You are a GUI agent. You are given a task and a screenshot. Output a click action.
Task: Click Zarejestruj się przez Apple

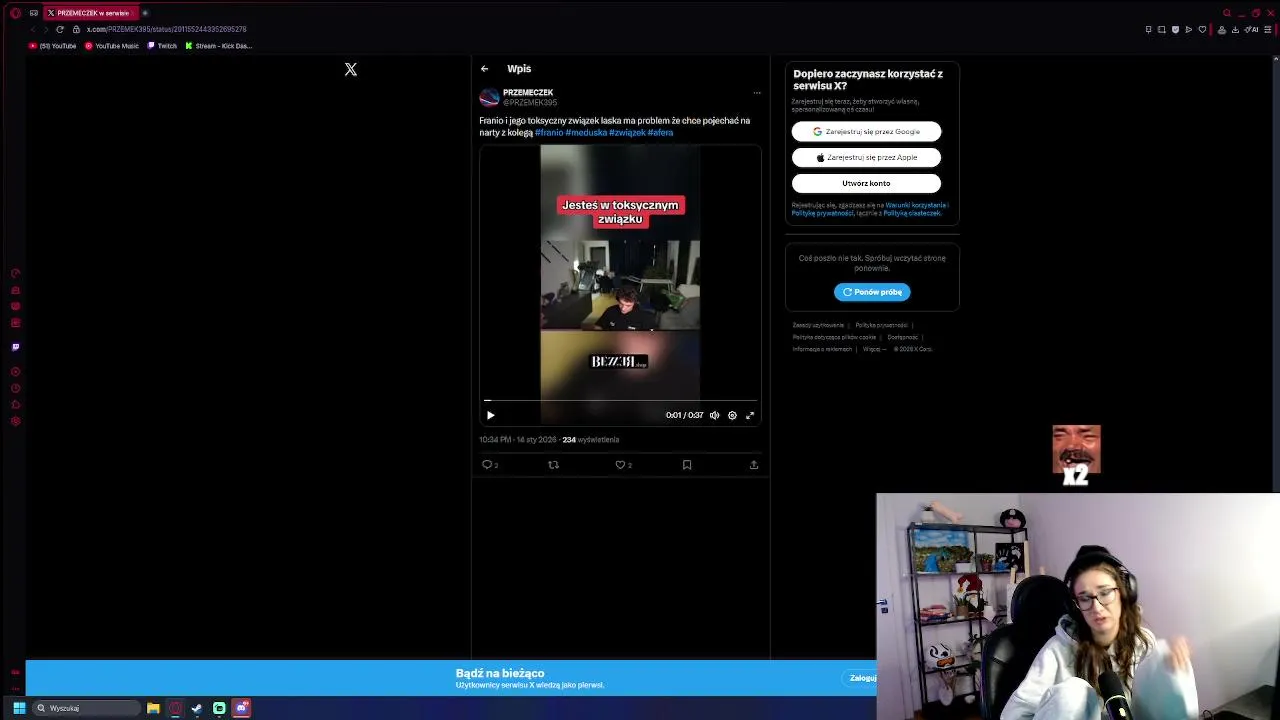click(866, 157)
